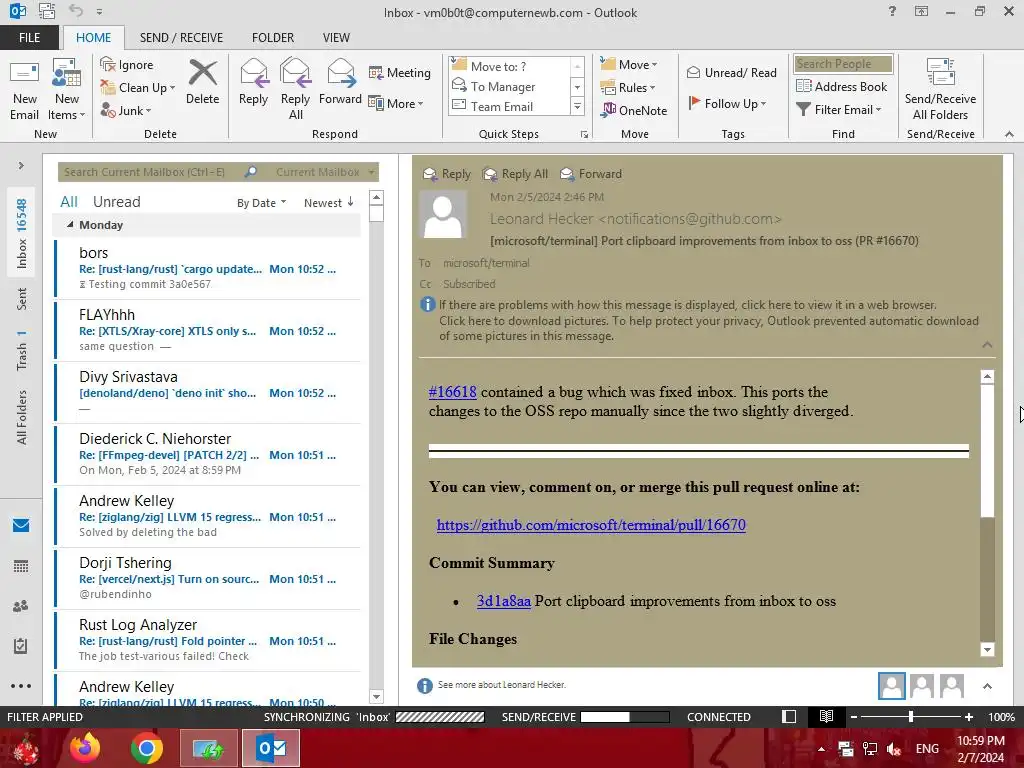Screen dimensions: 1024x768
Task: Click the ribbon Reply button
Action: tap(253, 82)
